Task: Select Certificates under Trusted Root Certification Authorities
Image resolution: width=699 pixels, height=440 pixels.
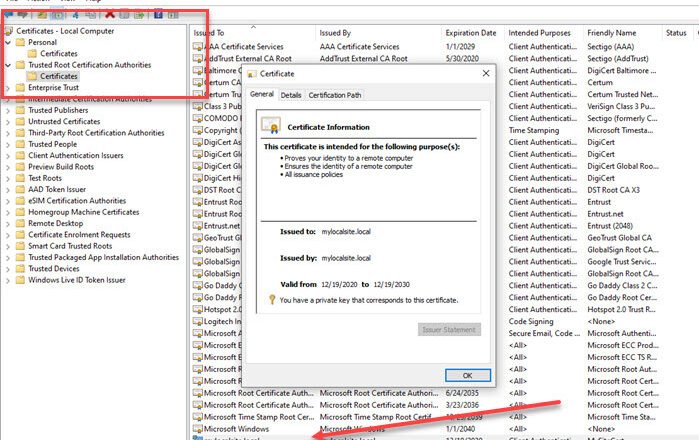Action: click(x=58, y=76)
